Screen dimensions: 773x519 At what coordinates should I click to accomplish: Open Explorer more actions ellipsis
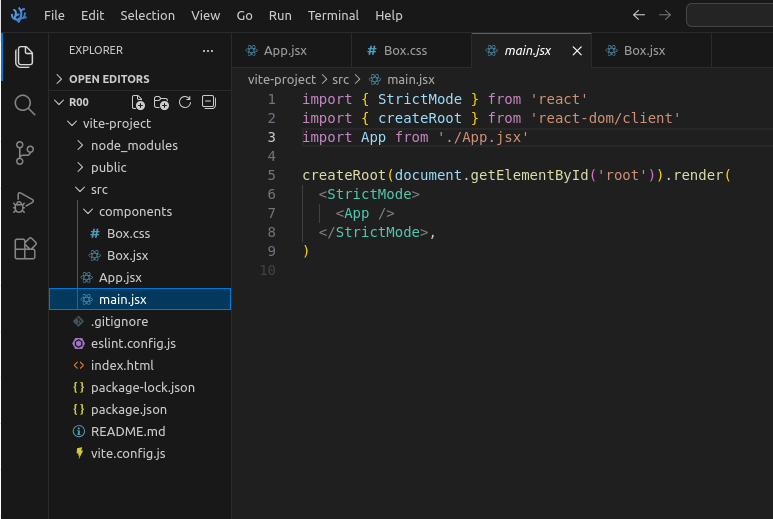coord(208,50)
